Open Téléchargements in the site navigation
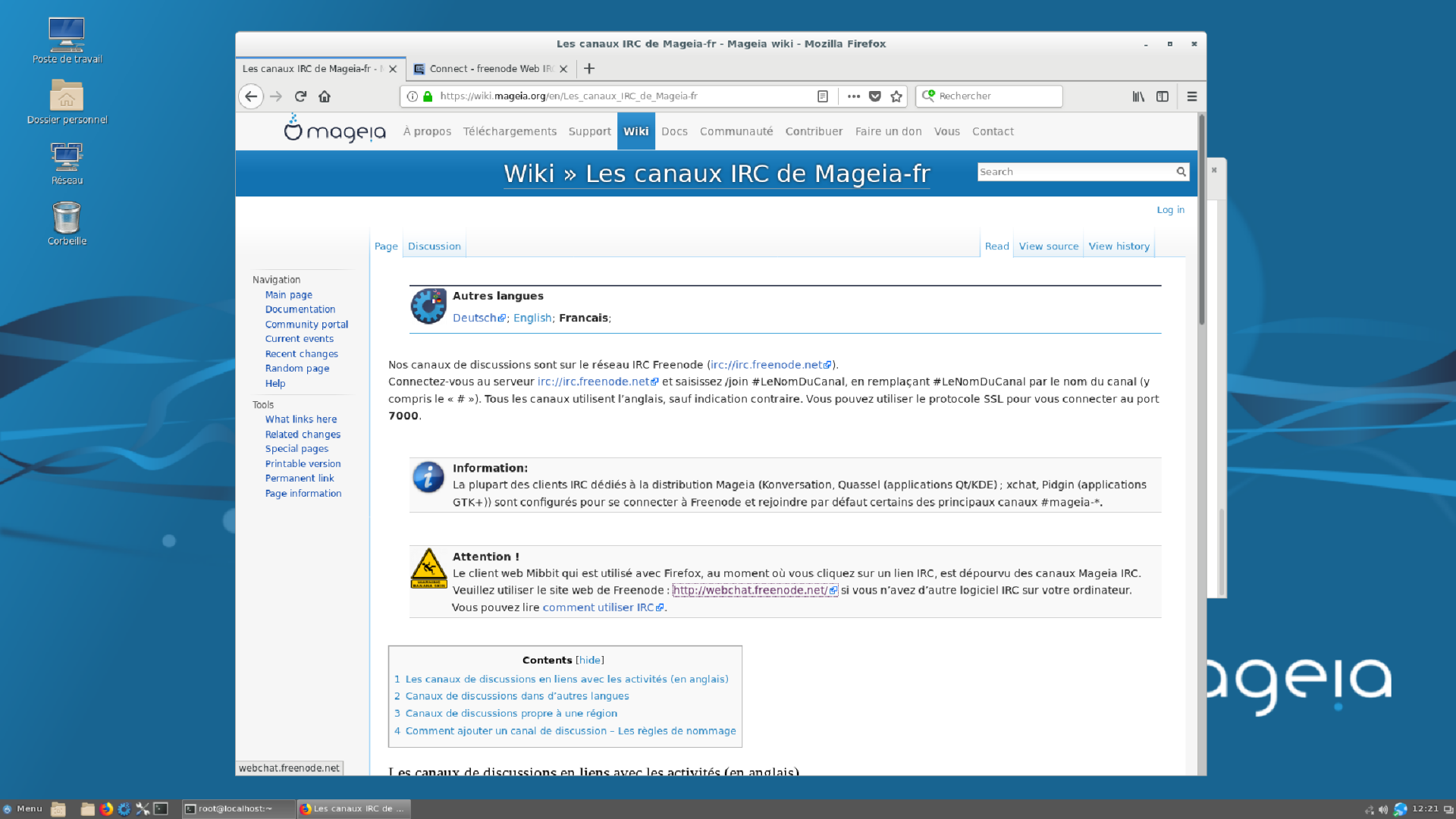The height and width of the screenshot is (819, 1456). point(510,131)
